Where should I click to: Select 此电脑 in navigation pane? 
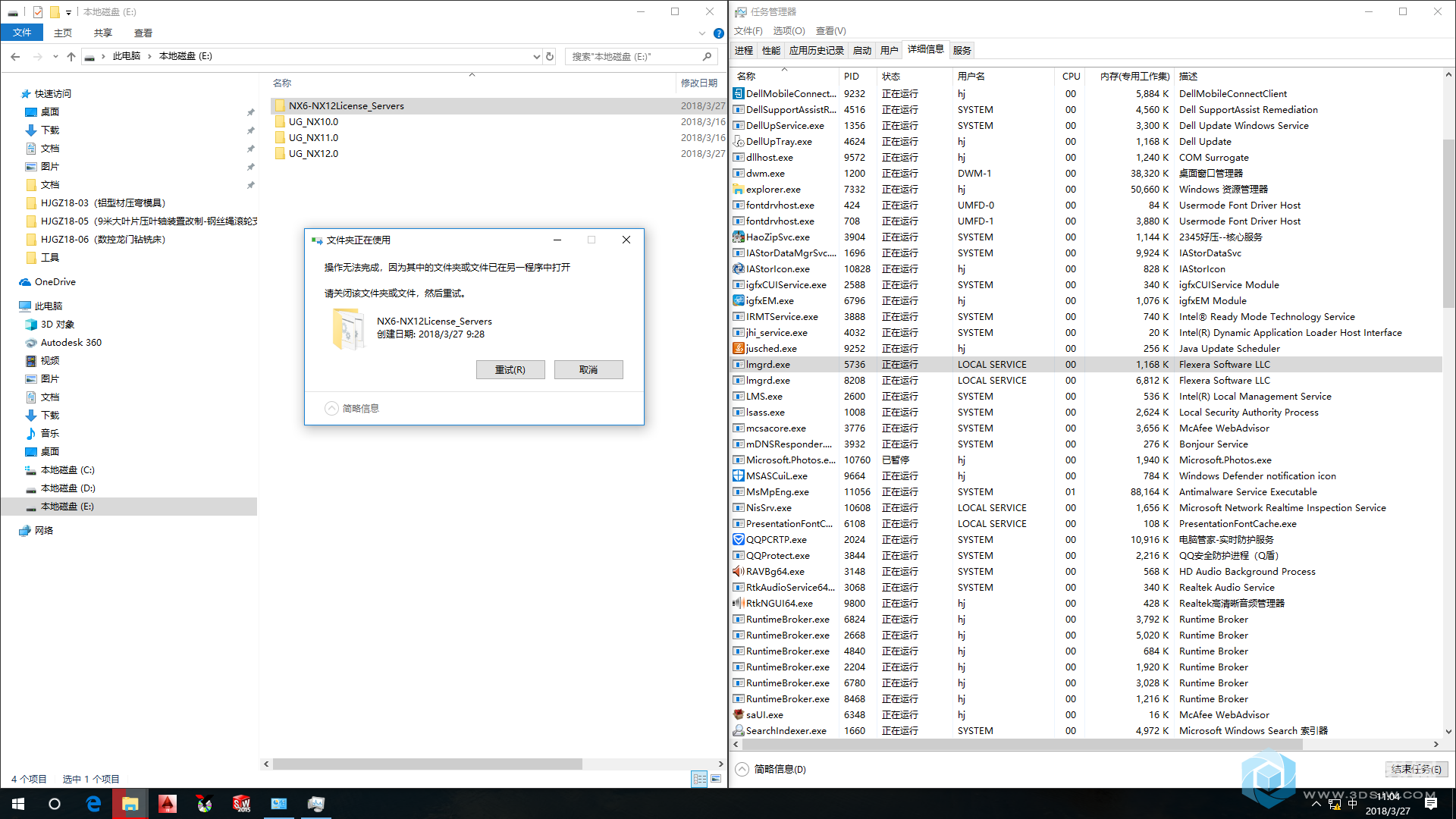(x=48, y=306)
